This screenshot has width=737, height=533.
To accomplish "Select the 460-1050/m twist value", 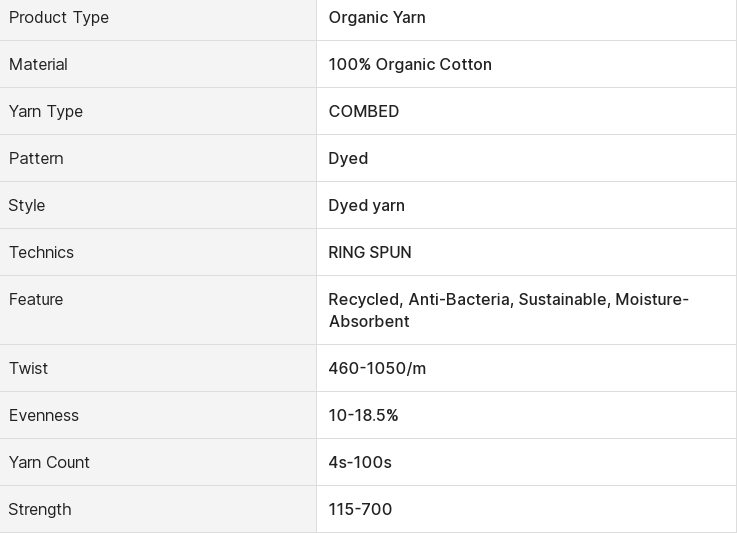I will click(x=377, y=368).
